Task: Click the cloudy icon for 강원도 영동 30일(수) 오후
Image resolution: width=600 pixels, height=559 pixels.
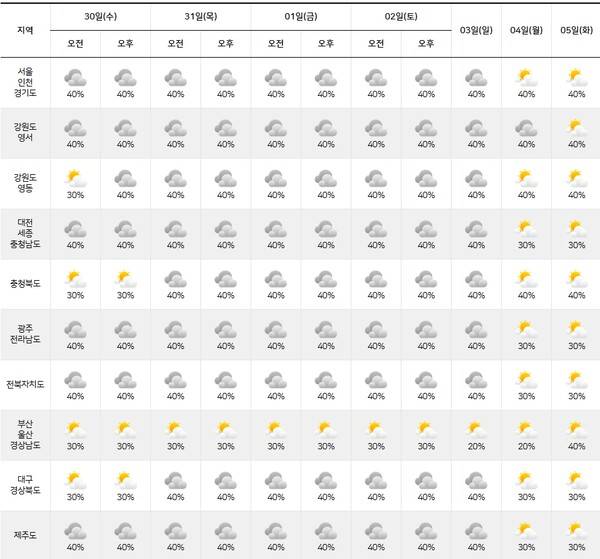Action: coord(126,179)
